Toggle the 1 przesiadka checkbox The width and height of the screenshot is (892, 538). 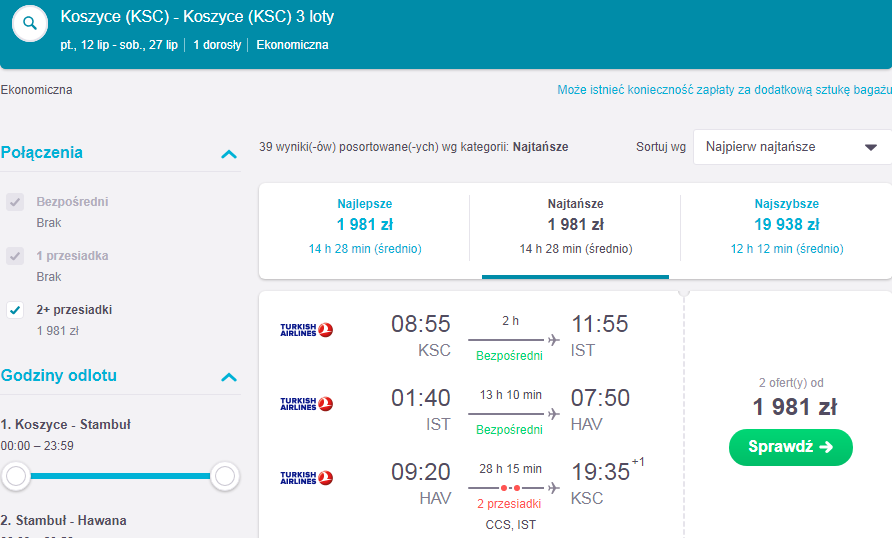tap(15, 256)
